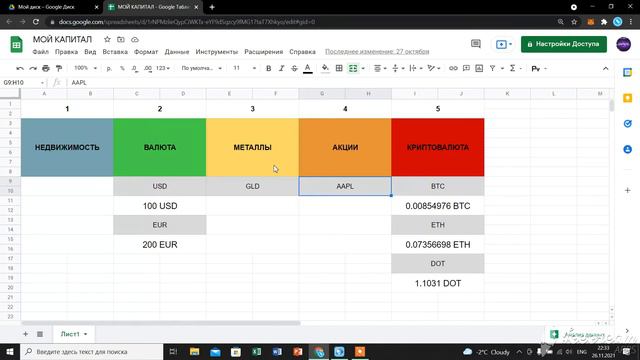Open Google Keep side panel
This screenshot has width=640, height=360.
pyautogui.click(x=627, y=98)
